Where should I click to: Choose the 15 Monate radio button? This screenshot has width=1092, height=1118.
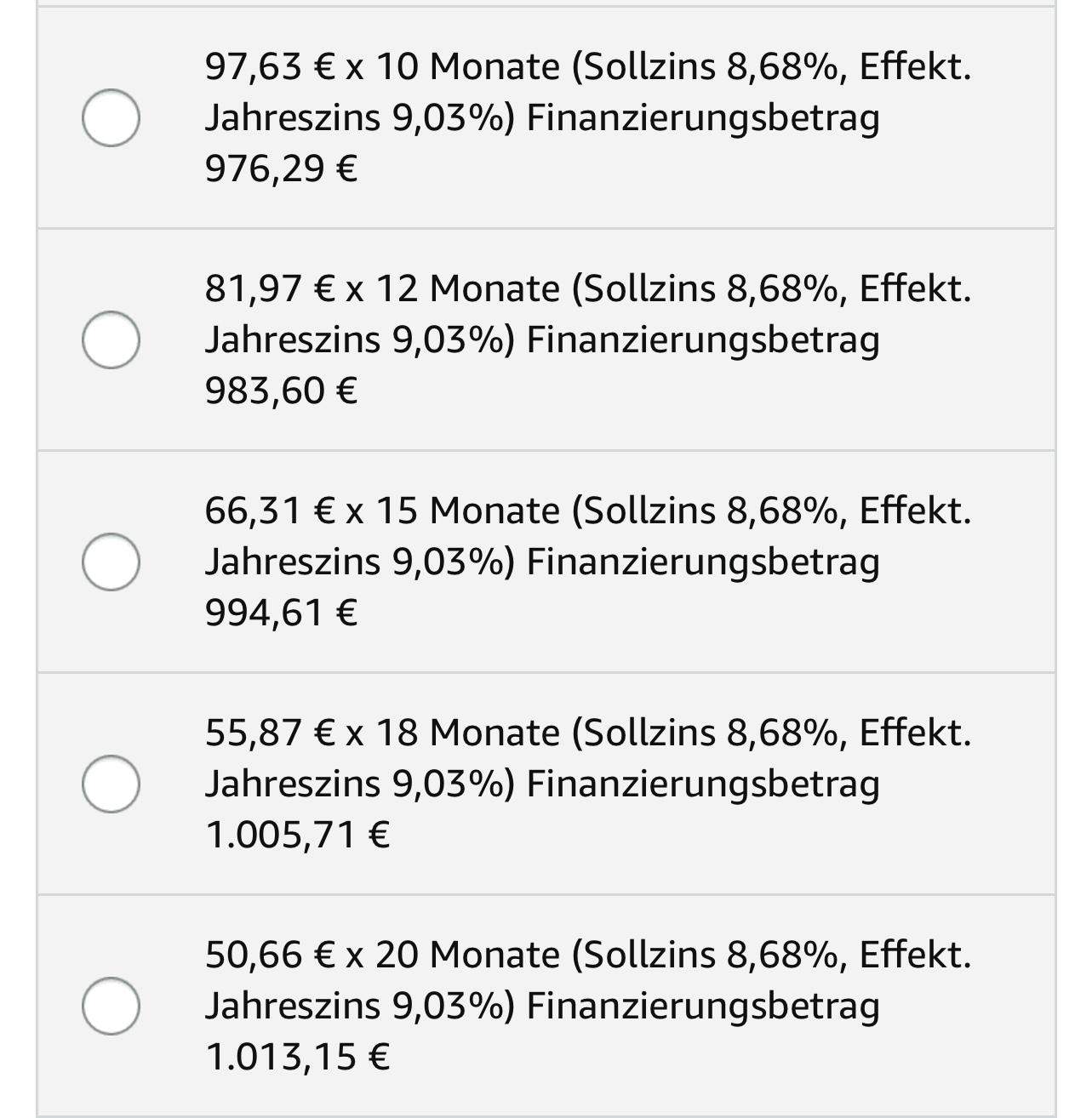(x=111, y=562)
